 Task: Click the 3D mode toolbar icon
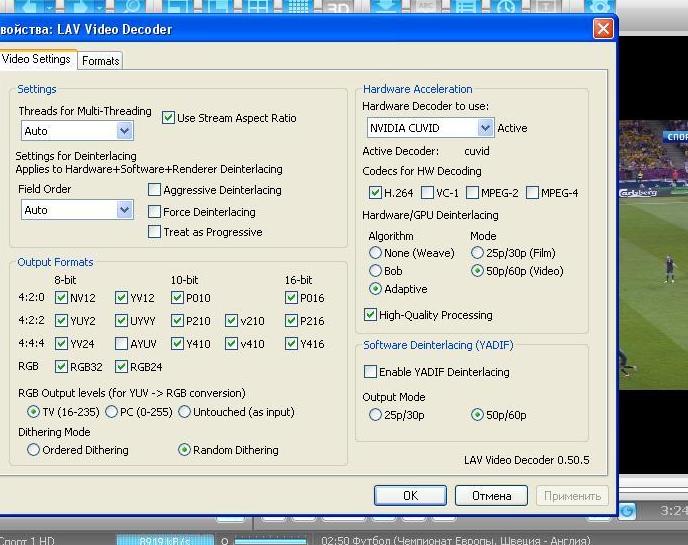pos(338,6)
